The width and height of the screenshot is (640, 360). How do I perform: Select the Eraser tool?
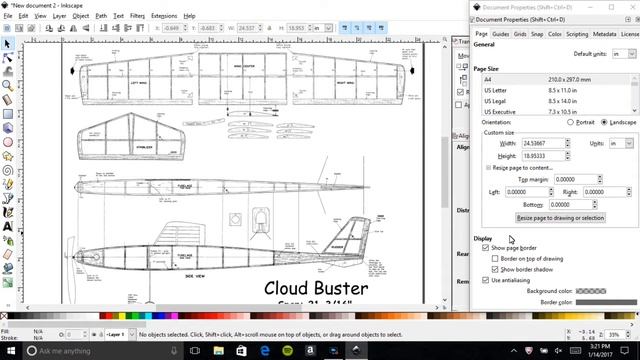click(7, 255)
